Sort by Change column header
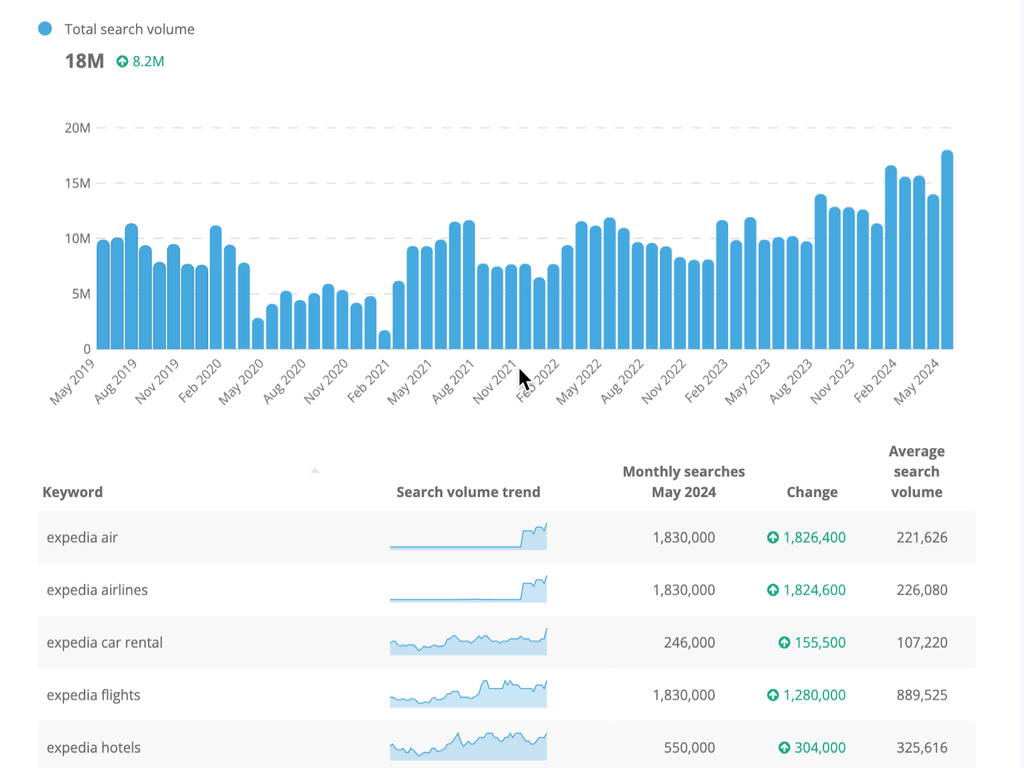This screenshot has width=1024, height=768. (812, 492)
